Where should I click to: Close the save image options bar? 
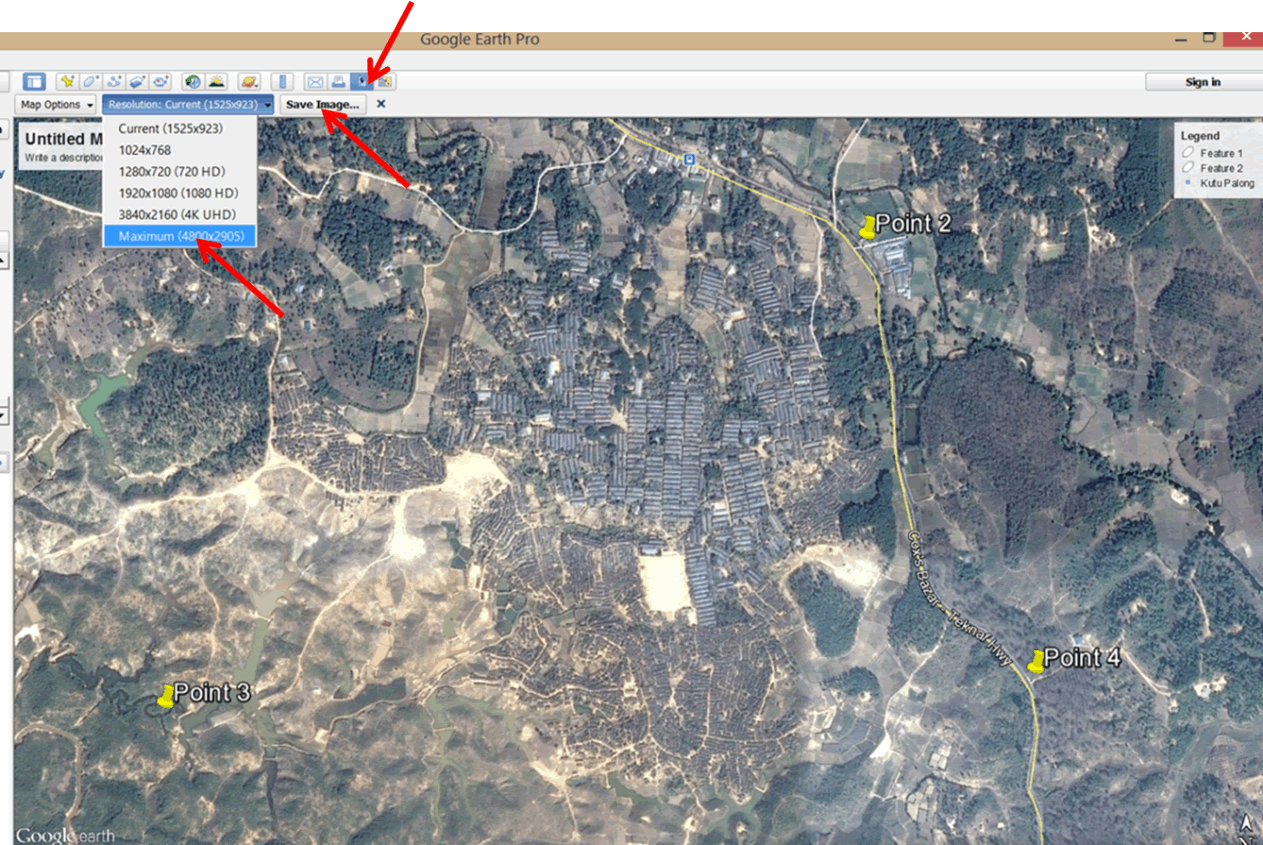[381, 104]
